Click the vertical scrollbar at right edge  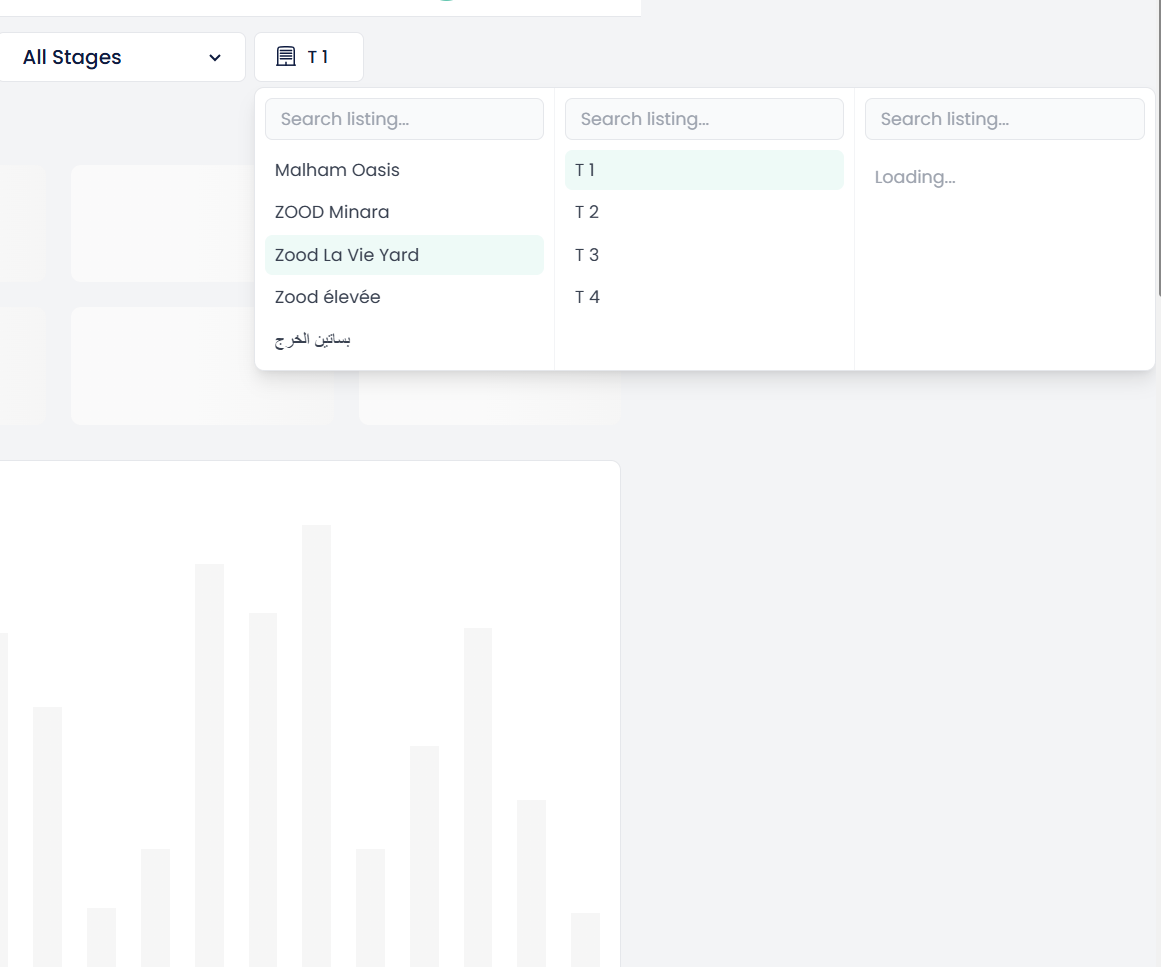coord(1159,148)
